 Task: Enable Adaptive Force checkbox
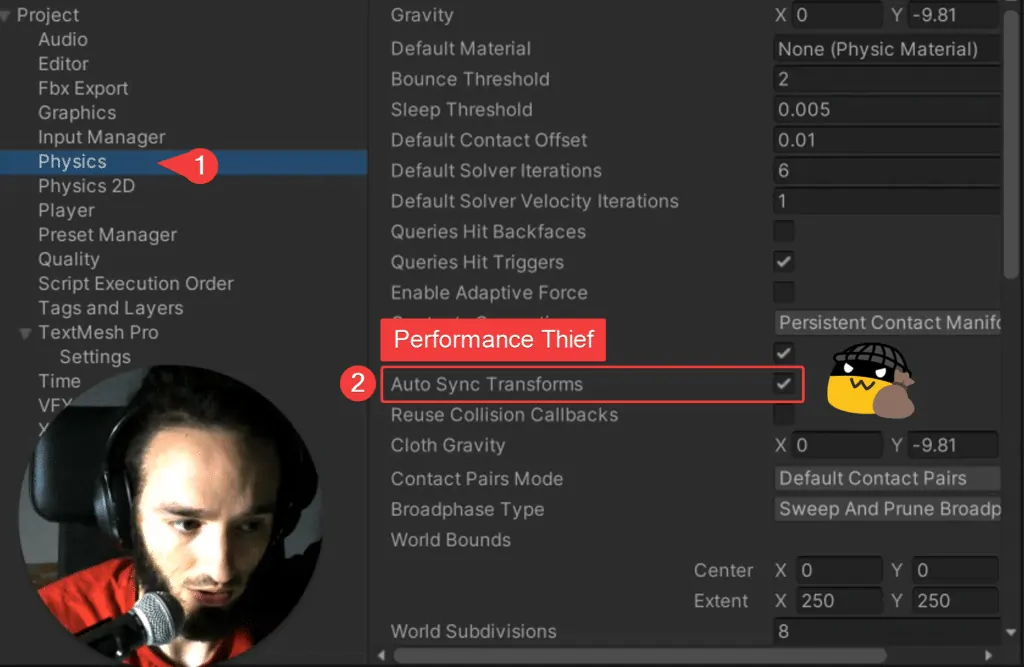click(784, 293)
